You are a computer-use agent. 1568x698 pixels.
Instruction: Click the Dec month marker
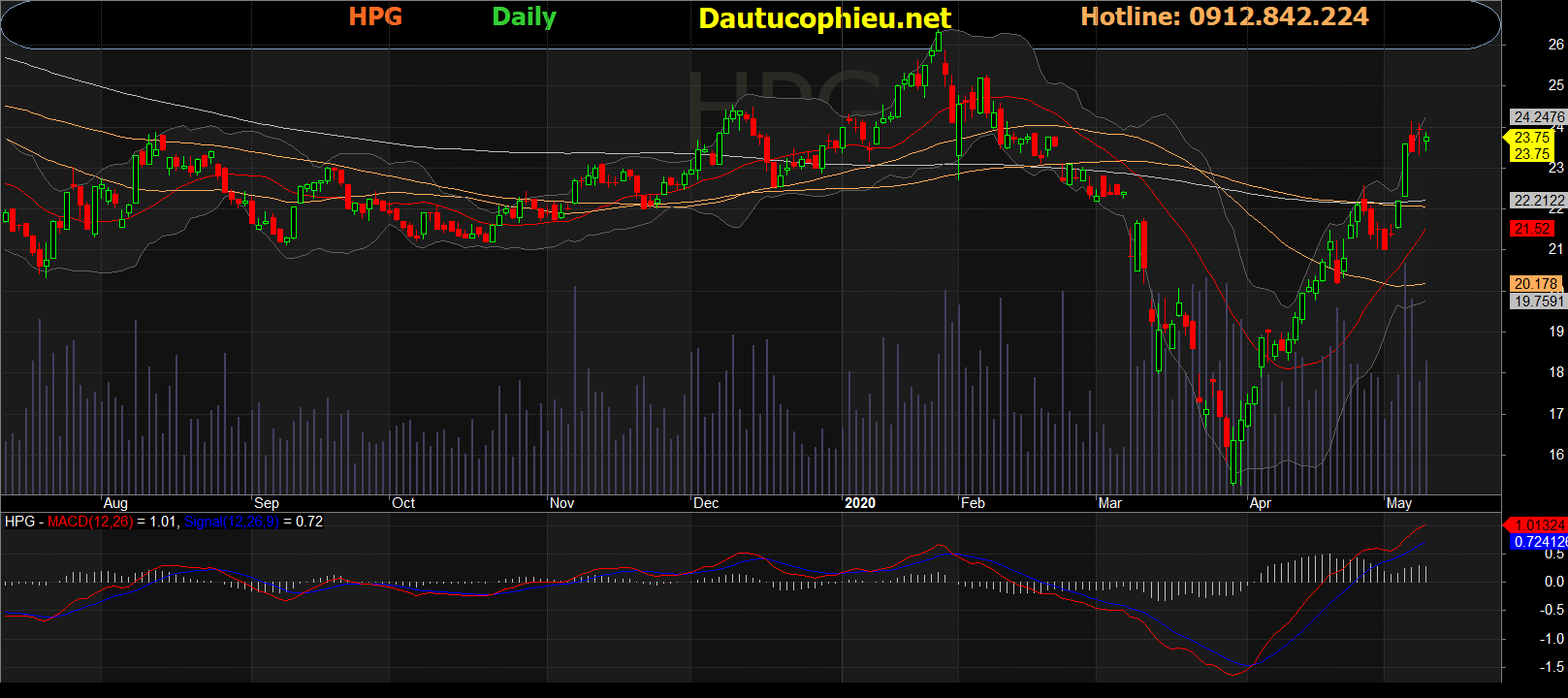[x=706, y=503]
